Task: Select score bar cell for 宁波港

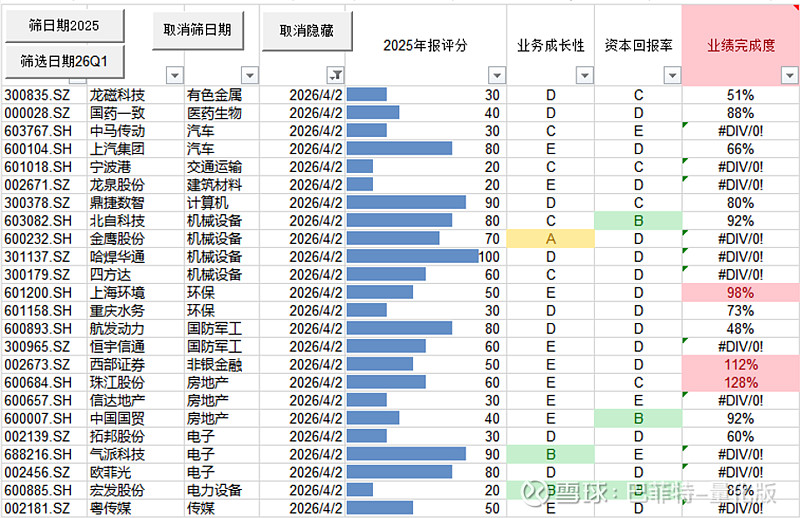Action: click(426, 167)
